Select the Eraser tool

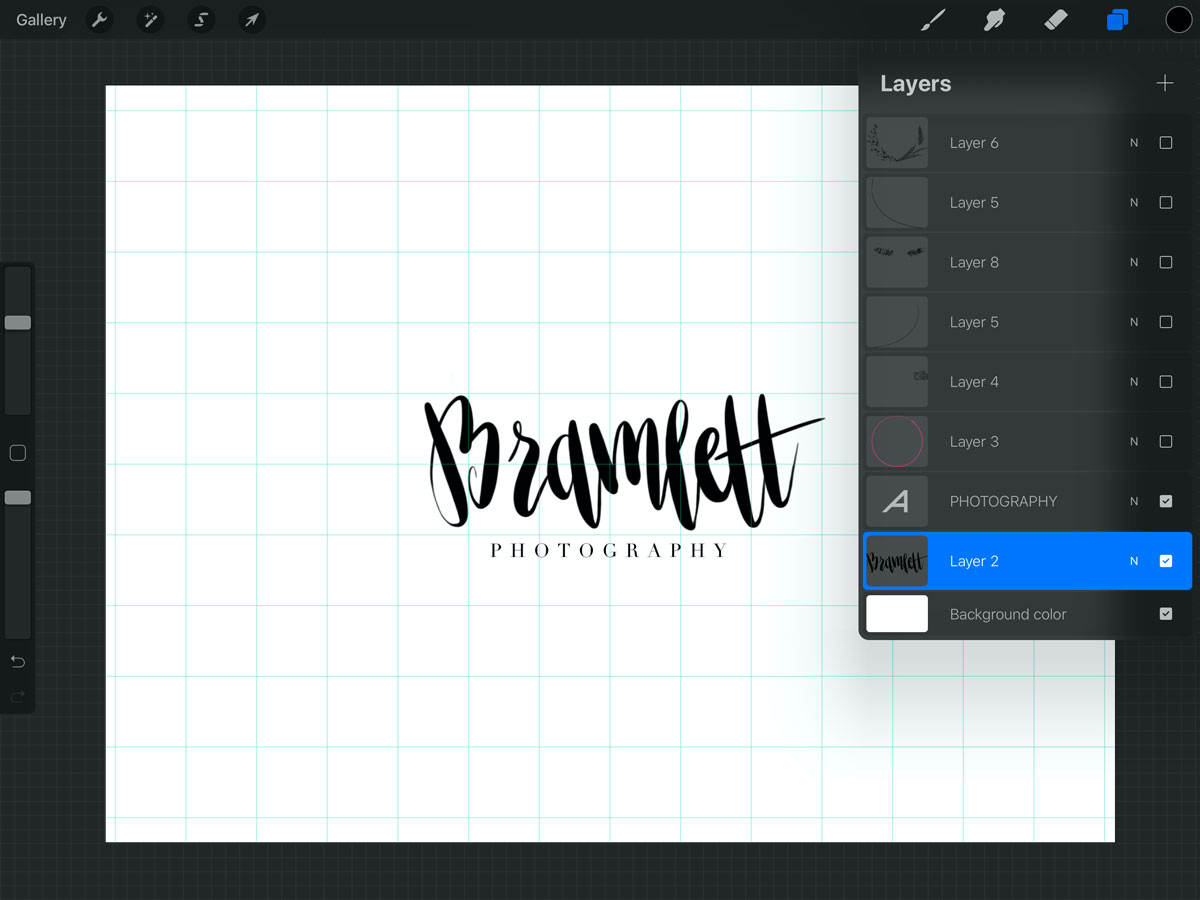(x=1056, y=19)
